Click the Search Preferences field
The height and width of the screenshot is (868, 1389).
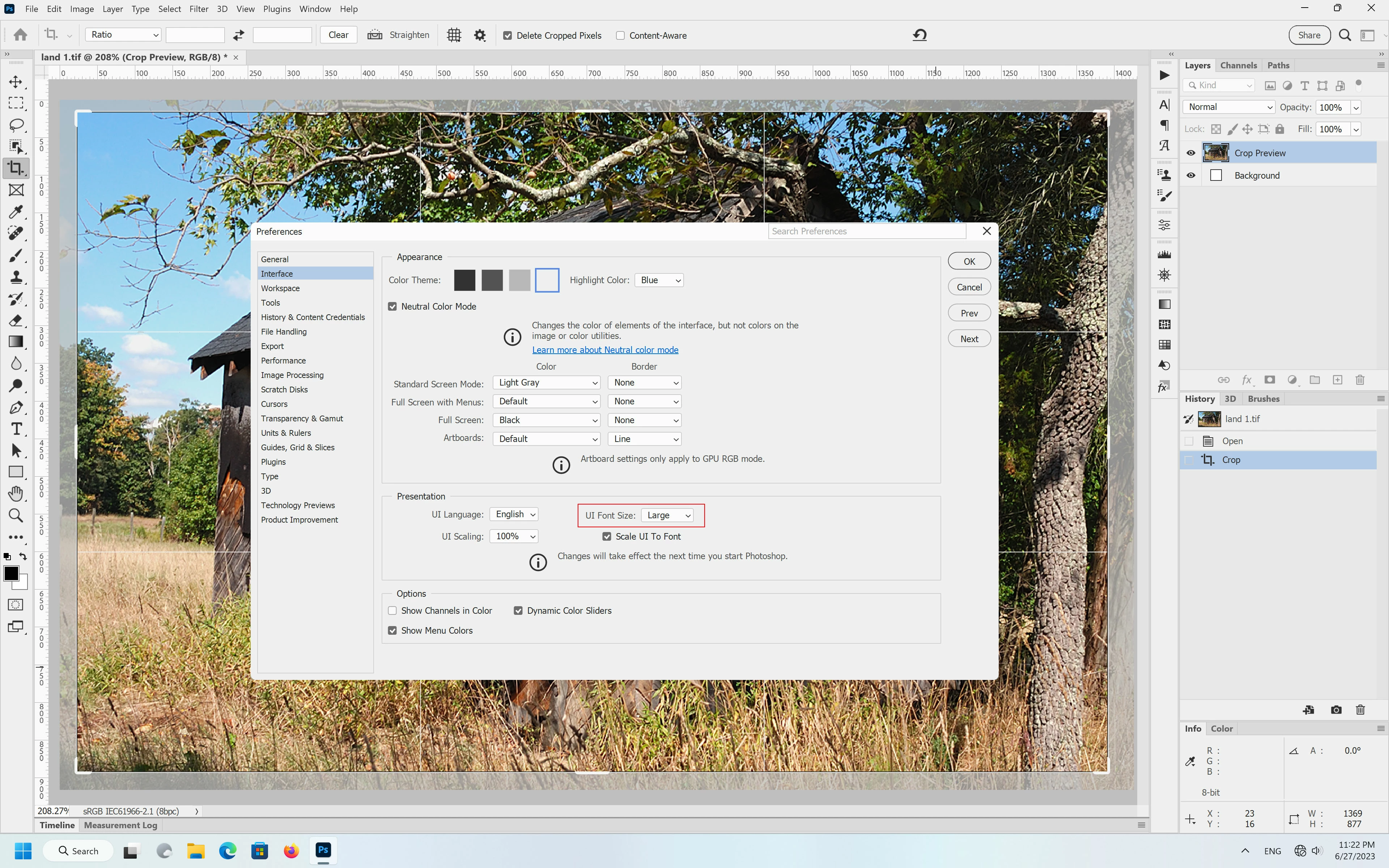pyautogui.click(x=867, y=231)
